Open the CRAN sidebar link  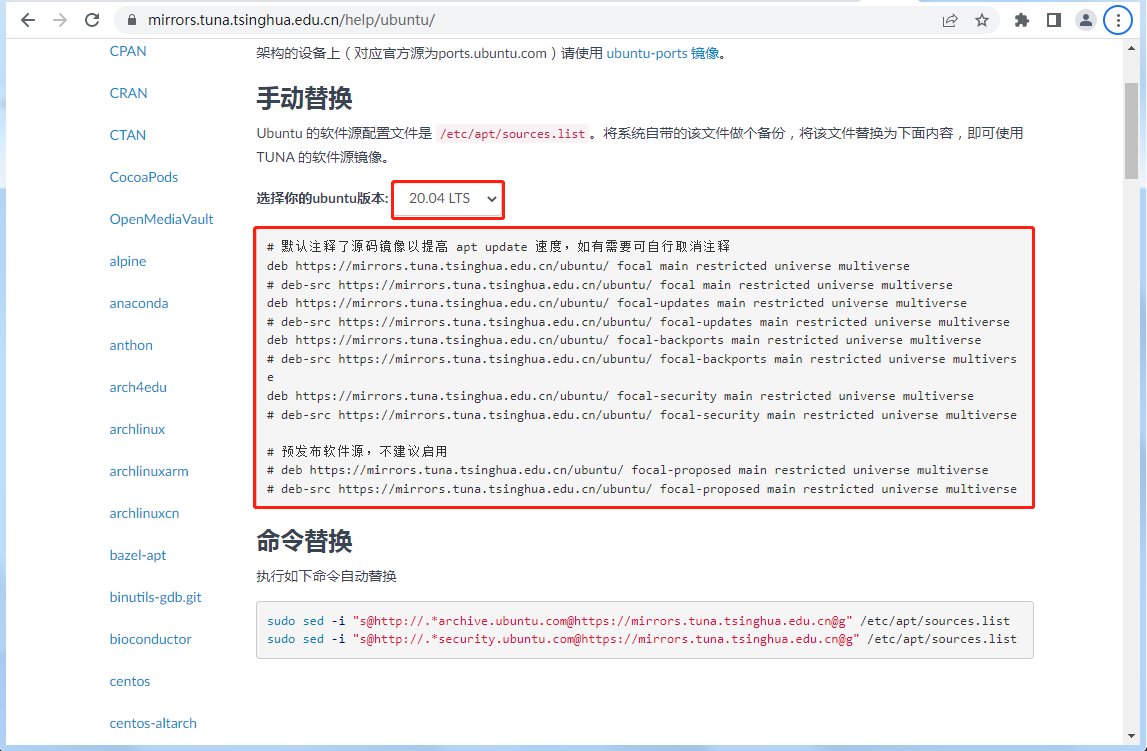pos(129,93)
